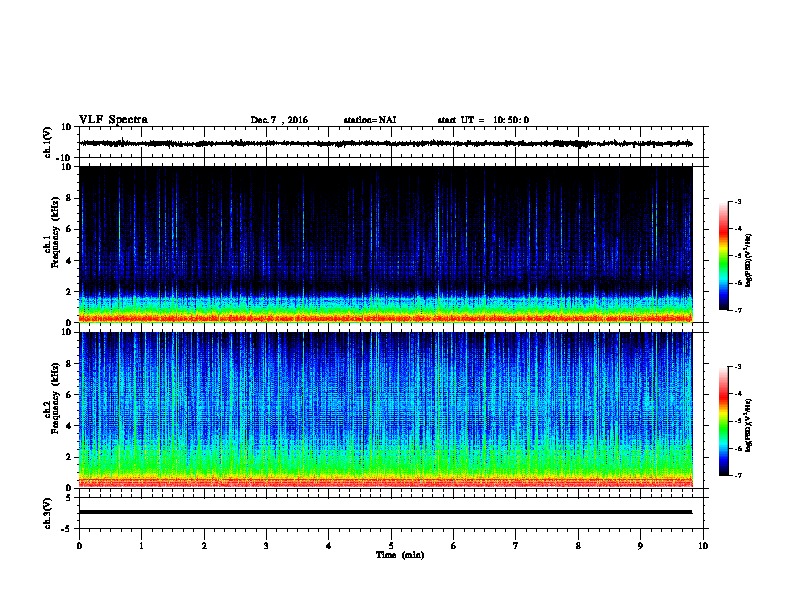Click inside the ch.1 spectrogram panel
This screenshot has width=792, height=612.
pos(385,244)
